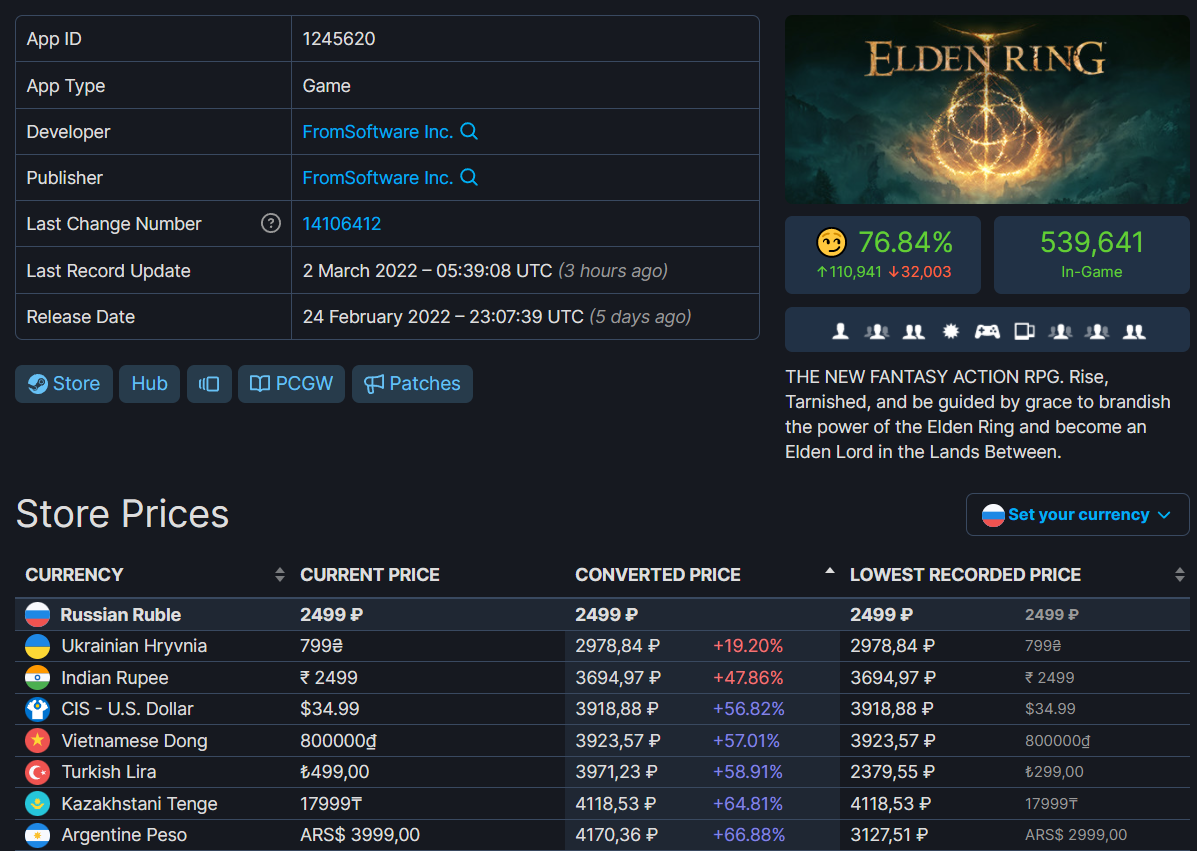Click the +19.20% difference value

click(x=748, y=646)
